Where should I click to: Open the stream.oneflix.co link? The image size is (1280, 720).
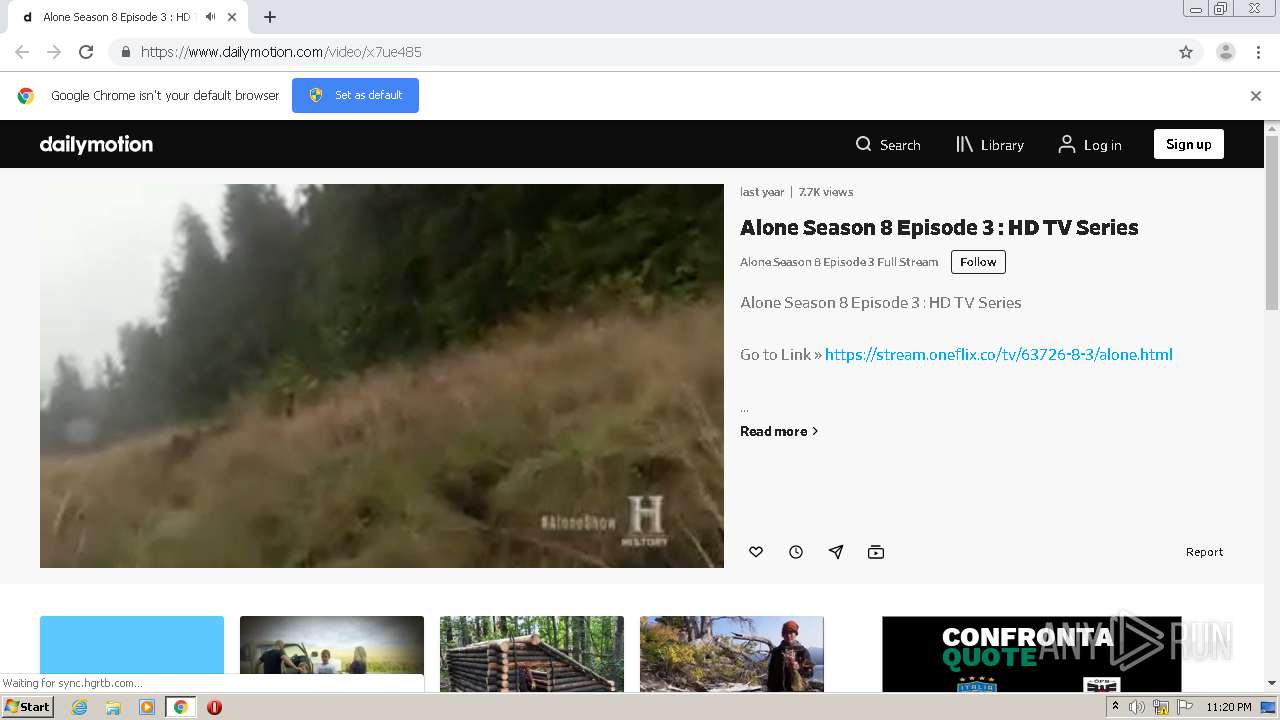tap(998, 354)
